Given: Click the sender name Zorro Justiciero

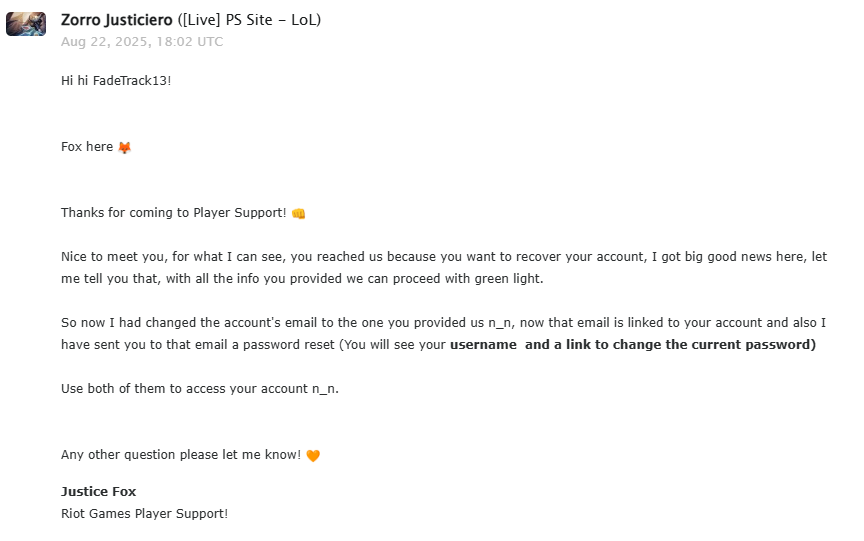Looking at the screenshot, I should coord(117,20).
